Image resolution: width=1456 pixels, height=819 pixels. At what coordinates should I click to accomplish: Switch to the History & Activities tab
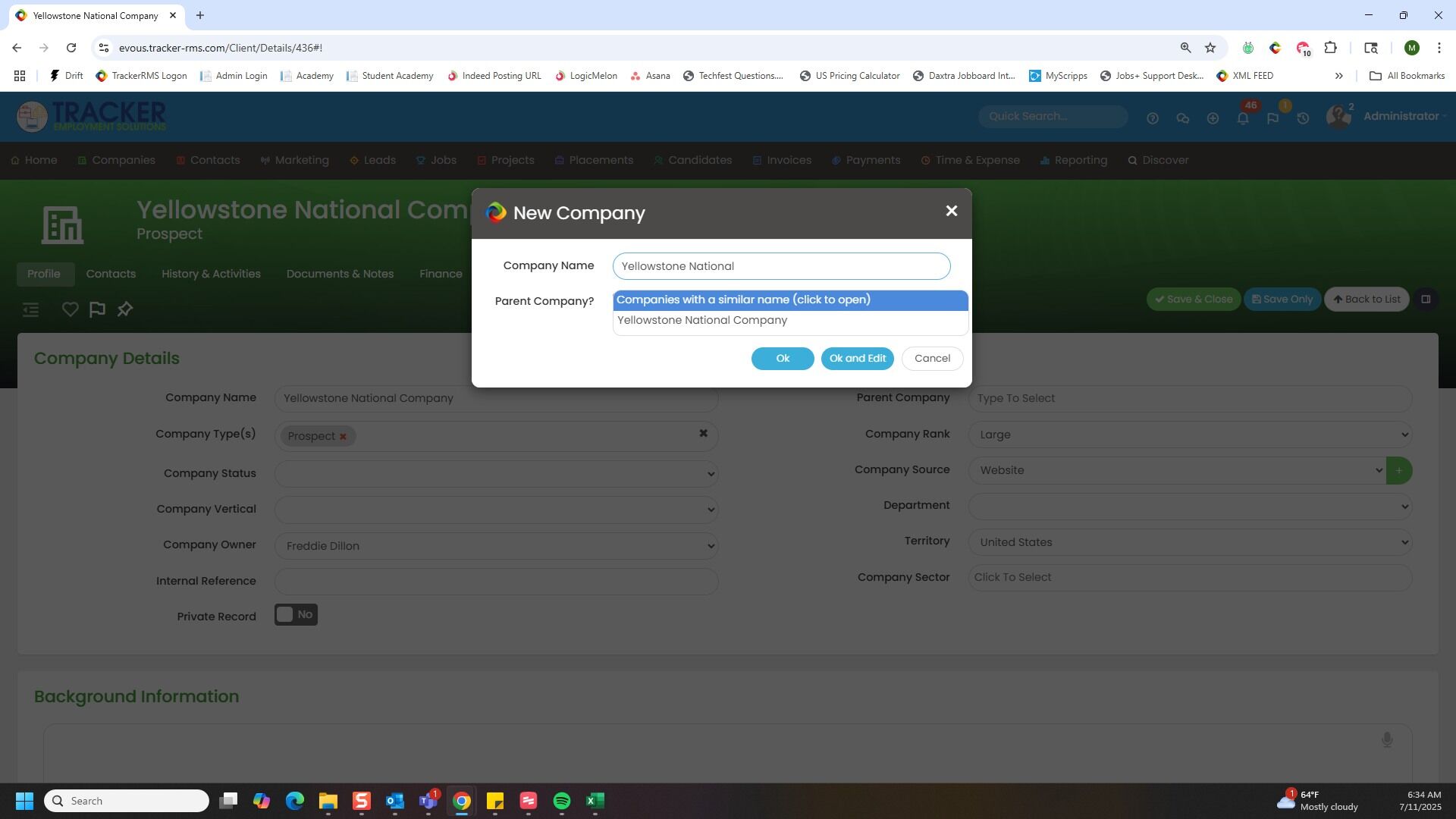pos(211,274)
